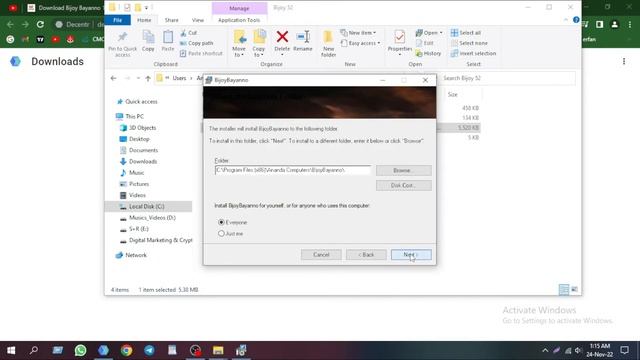Collapse the ribbon with chevron
Screen dimensions: 640x360
[x=566, y=20]
